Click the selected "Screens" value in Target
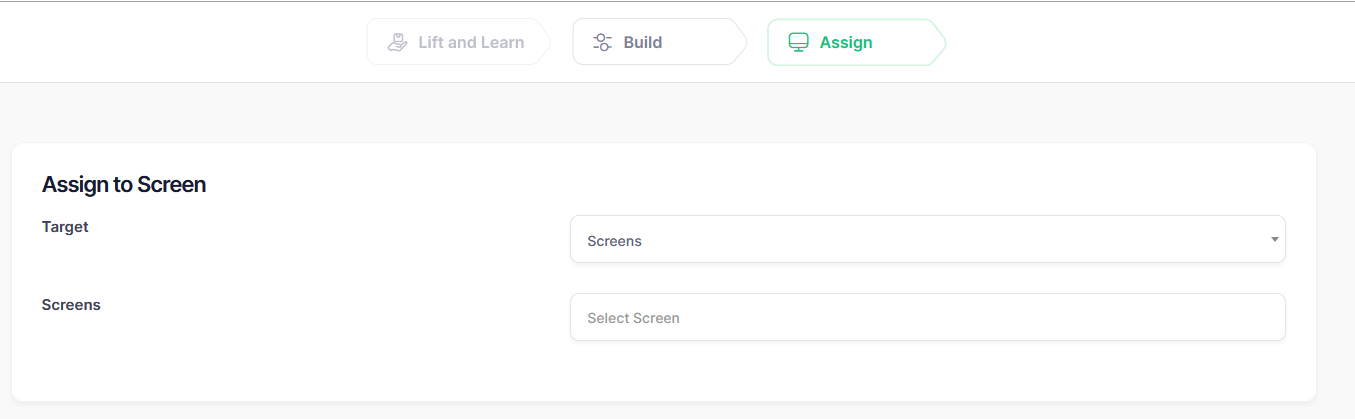This screenshot has width=1355, height=419. (614, 241)
